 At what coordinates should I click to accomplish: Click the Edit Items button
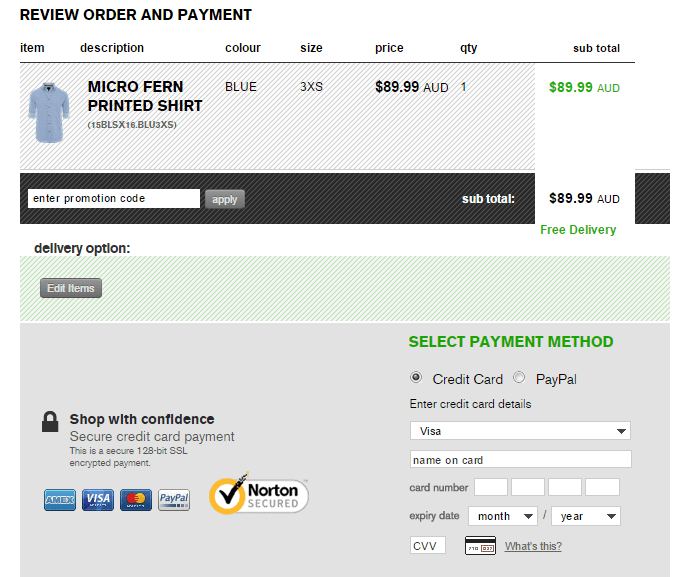[x=71, y=288]
